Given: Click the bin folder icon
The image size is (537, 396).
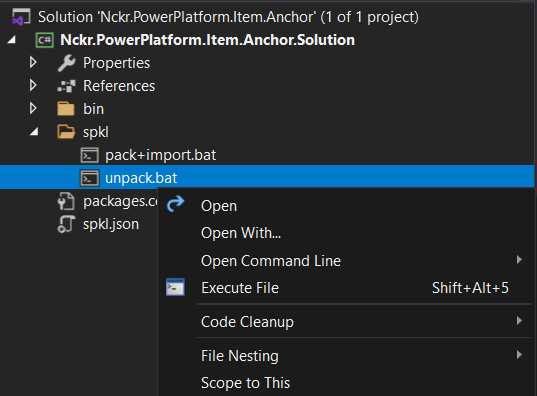Looking at the screenshot, I should tap(66, 109).
